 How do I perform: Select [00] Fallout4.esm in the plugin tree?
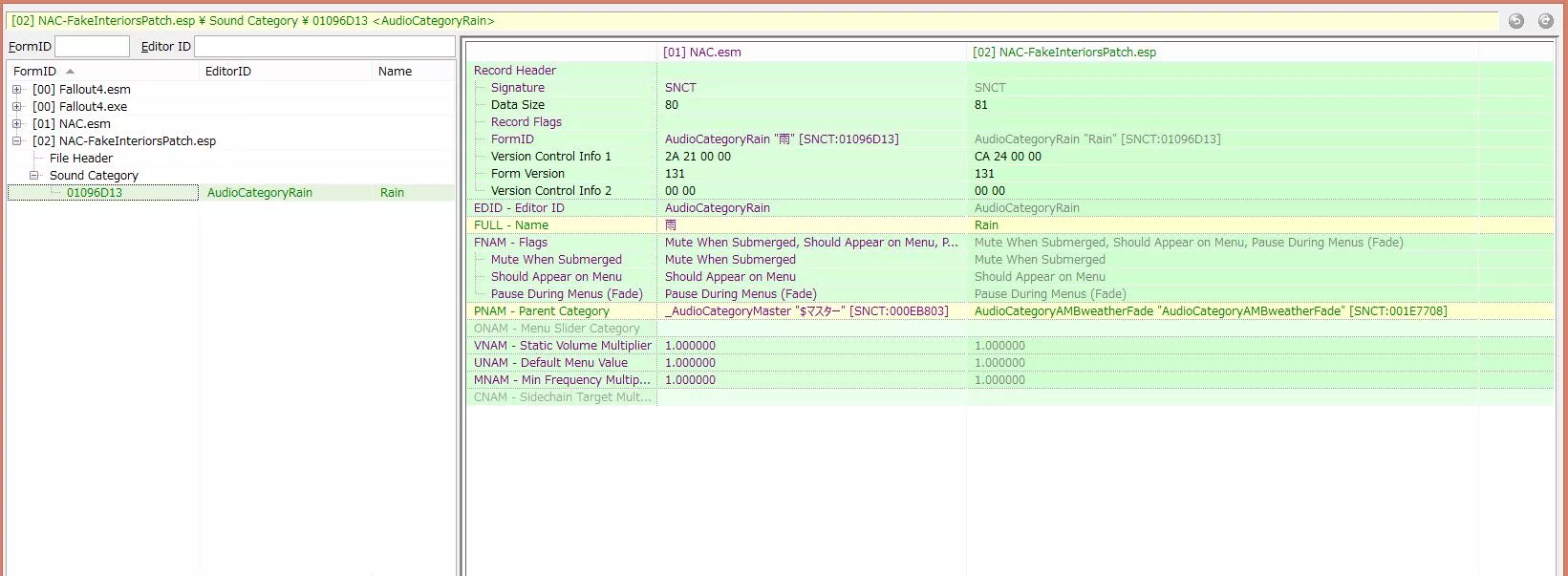[x=81, y=90]
